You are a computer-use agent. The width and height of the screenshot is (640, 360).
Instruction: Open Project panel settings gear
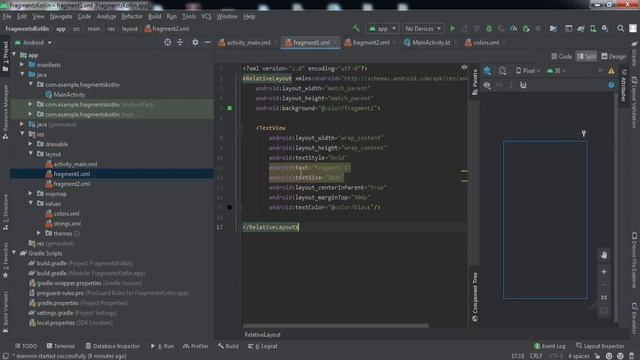195,42
